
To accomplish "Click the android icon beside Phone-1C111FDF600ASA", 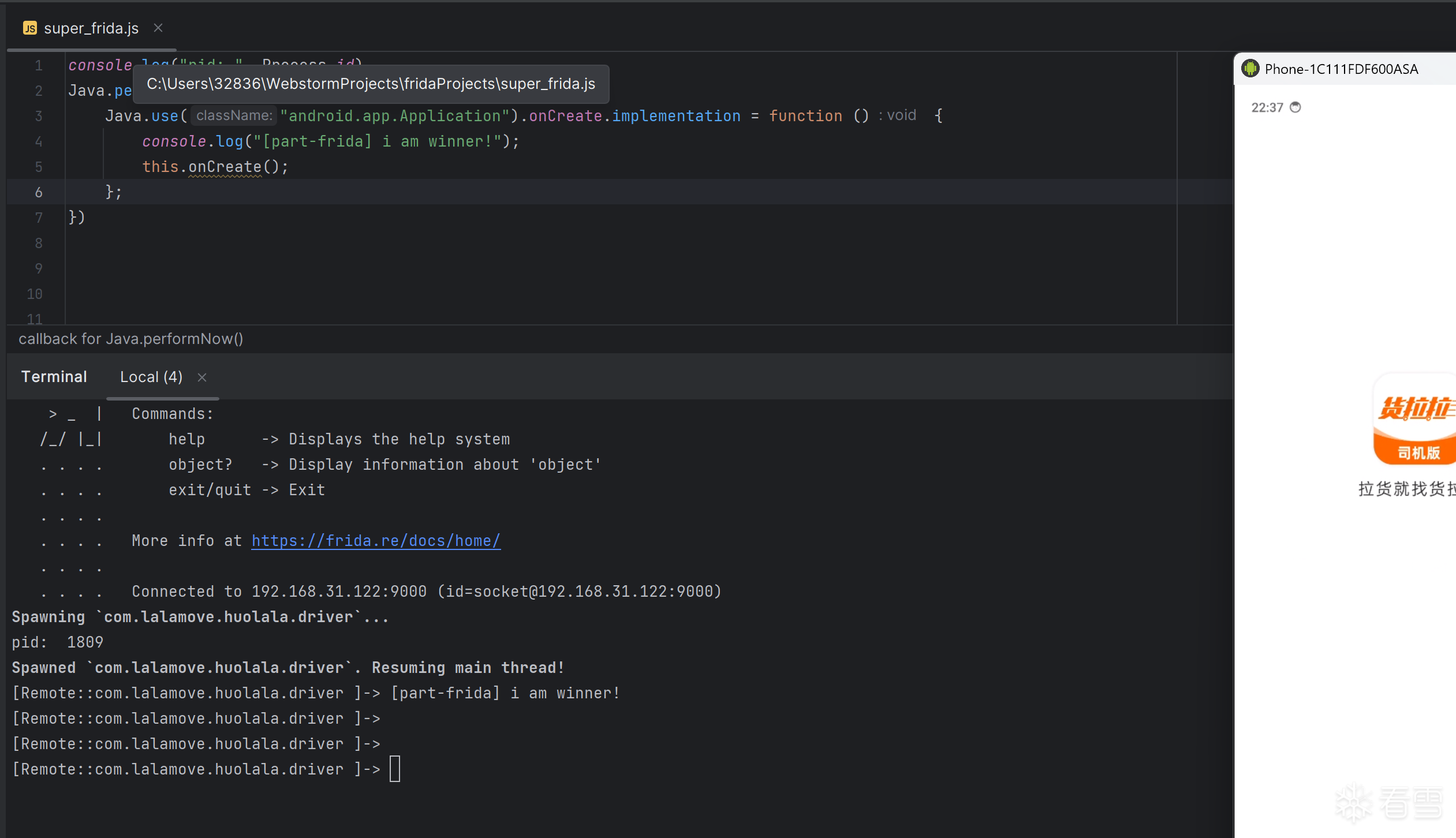I will [1250, 69].
